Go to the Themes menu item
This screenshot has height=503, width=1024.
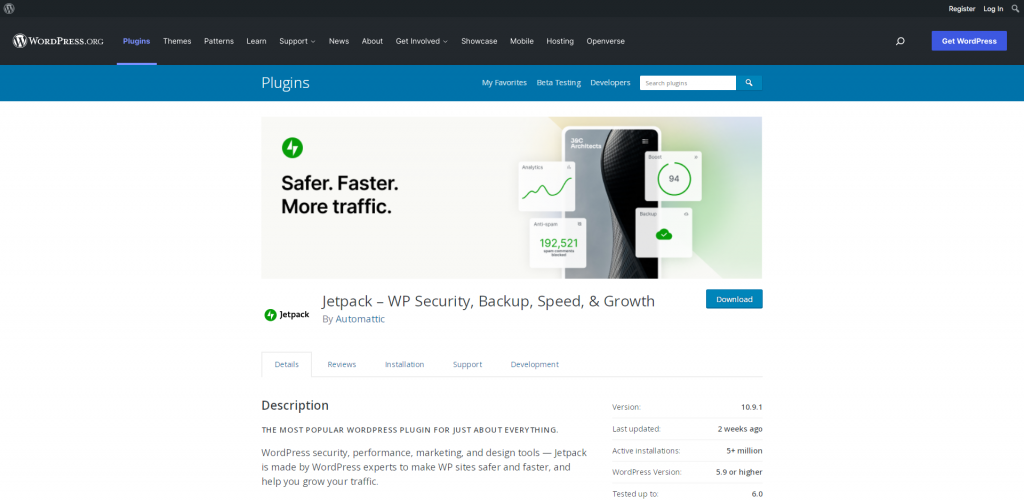(177, 41)
